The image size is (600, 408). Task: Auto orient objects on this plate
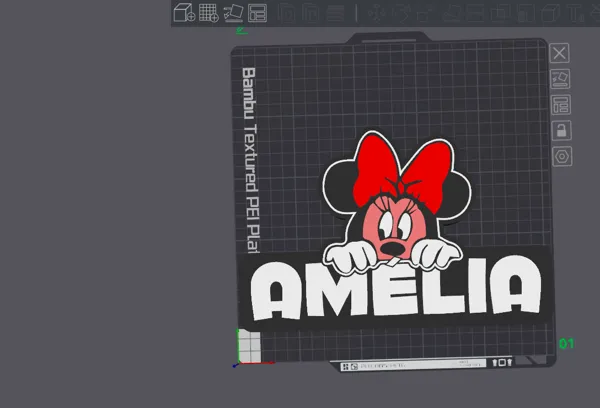pyautogui.click(x=560, y=79)
